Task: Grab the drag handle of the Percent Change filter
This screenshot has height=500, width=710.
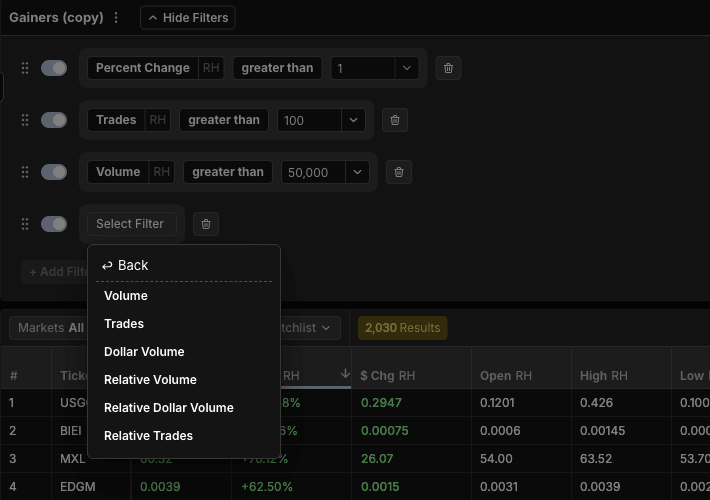Action: click(25, 68)
